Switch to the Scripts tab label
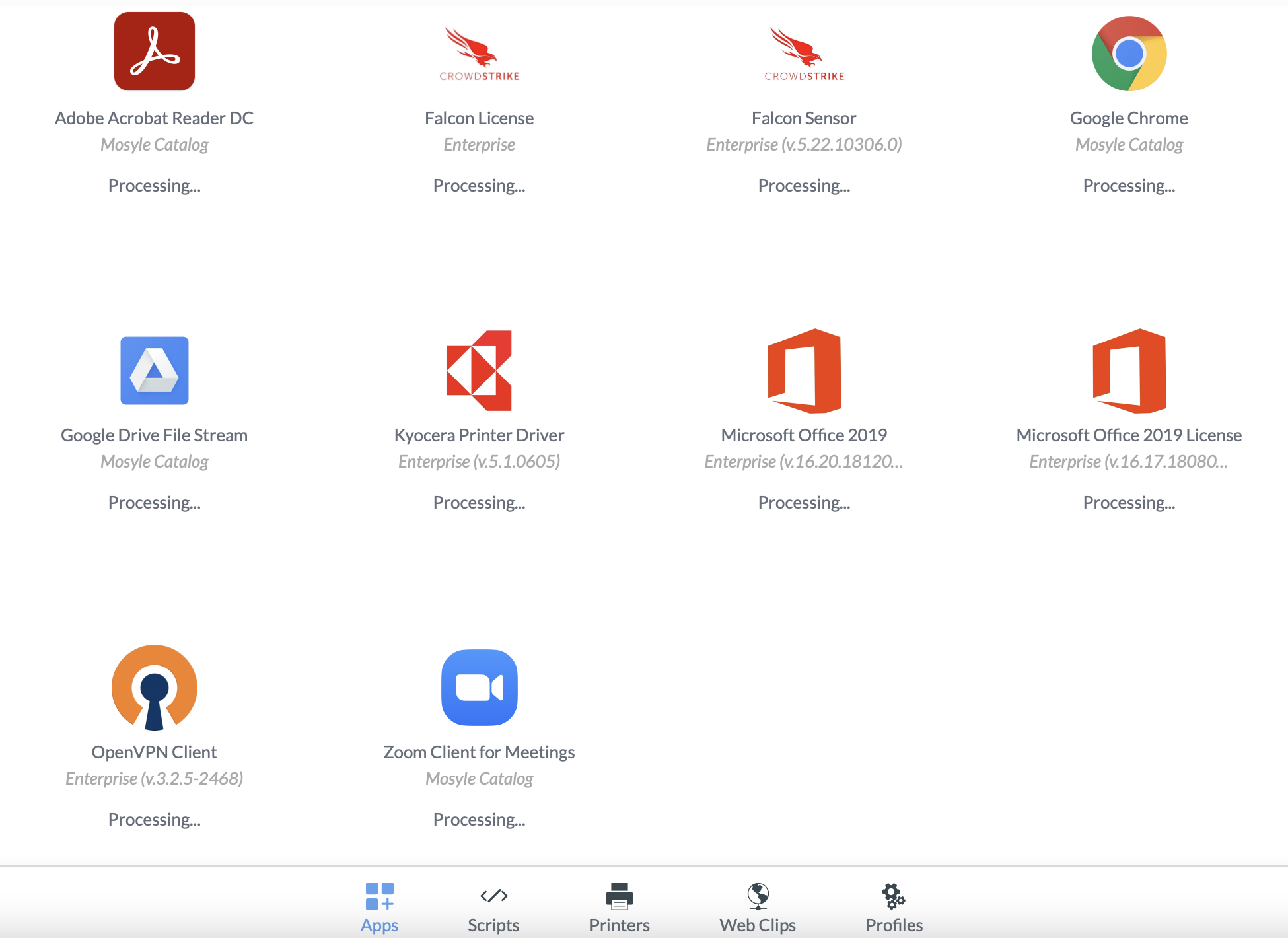The width and height of the screenshot is (1288, 938). click(493, 925)
